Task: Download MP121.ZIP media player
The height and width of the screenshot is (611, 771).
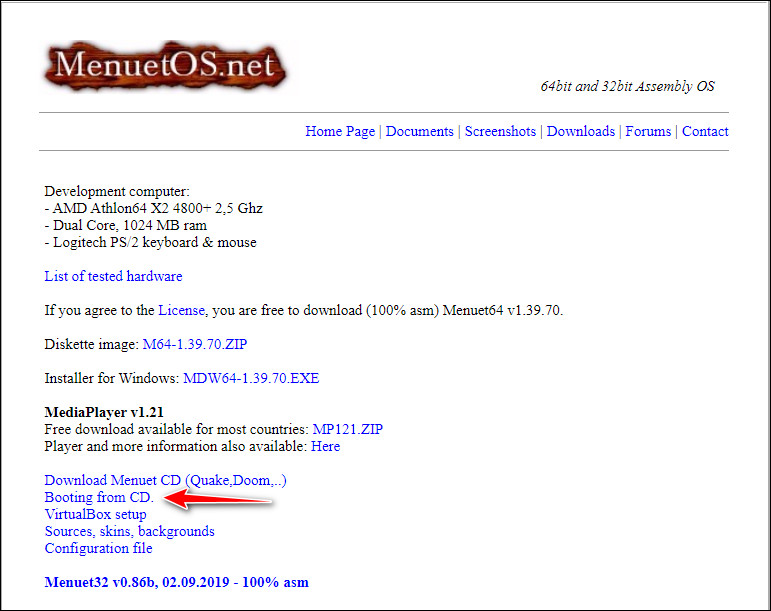Action: [x=348, y=429]
